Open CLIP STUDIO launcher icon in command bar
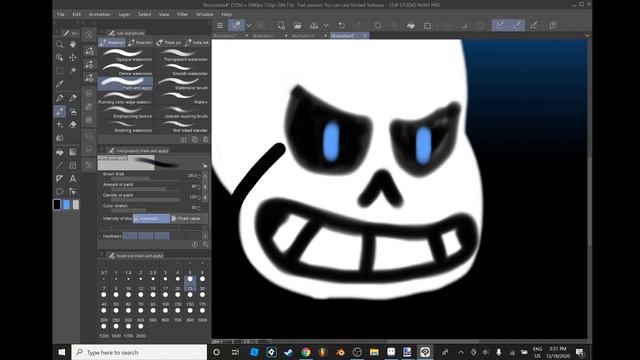Screen dimensions: 640x360 coord(236,25)
